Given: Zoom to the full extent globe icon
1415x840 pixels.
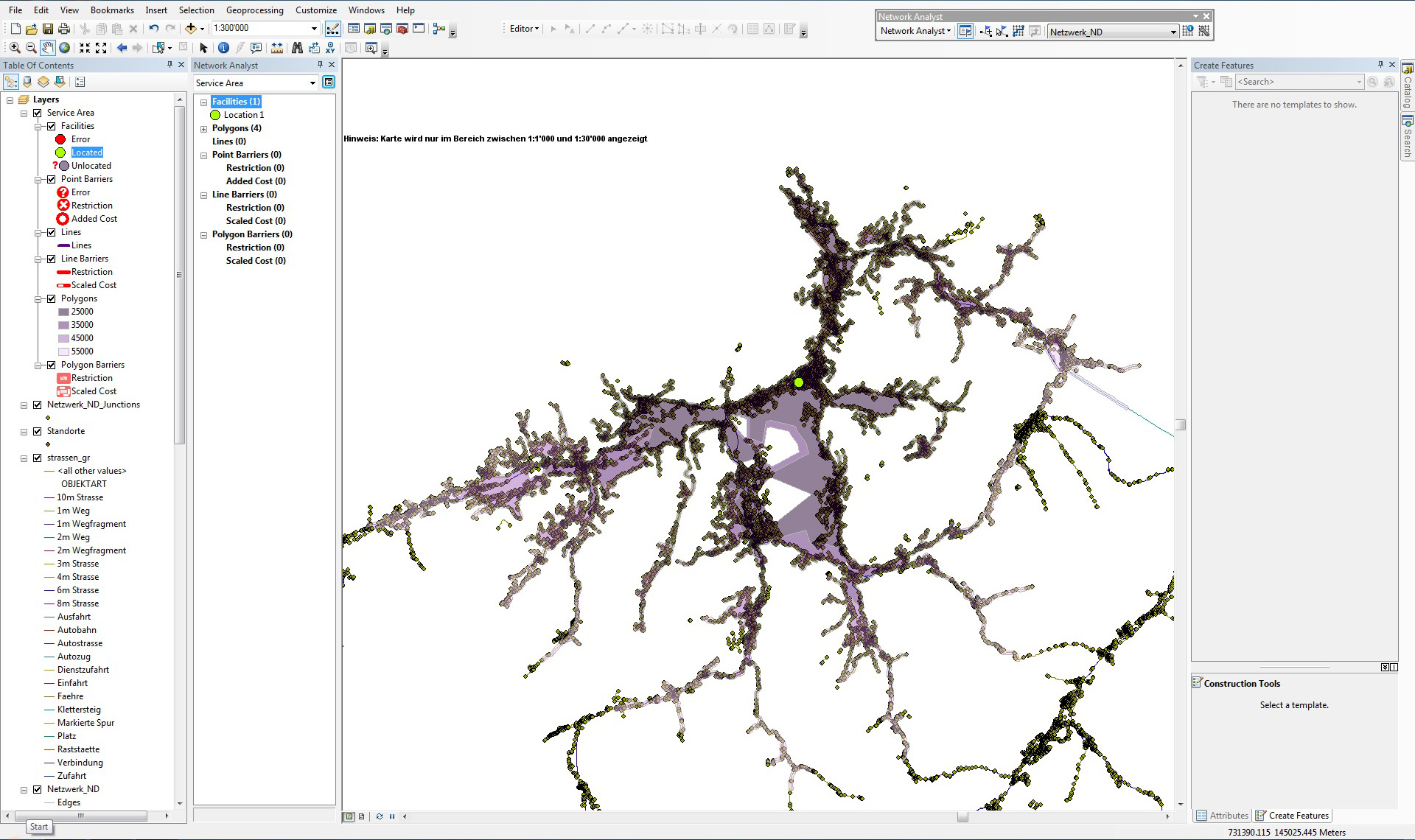Looking at the screenshot, I should coord(65,48).
